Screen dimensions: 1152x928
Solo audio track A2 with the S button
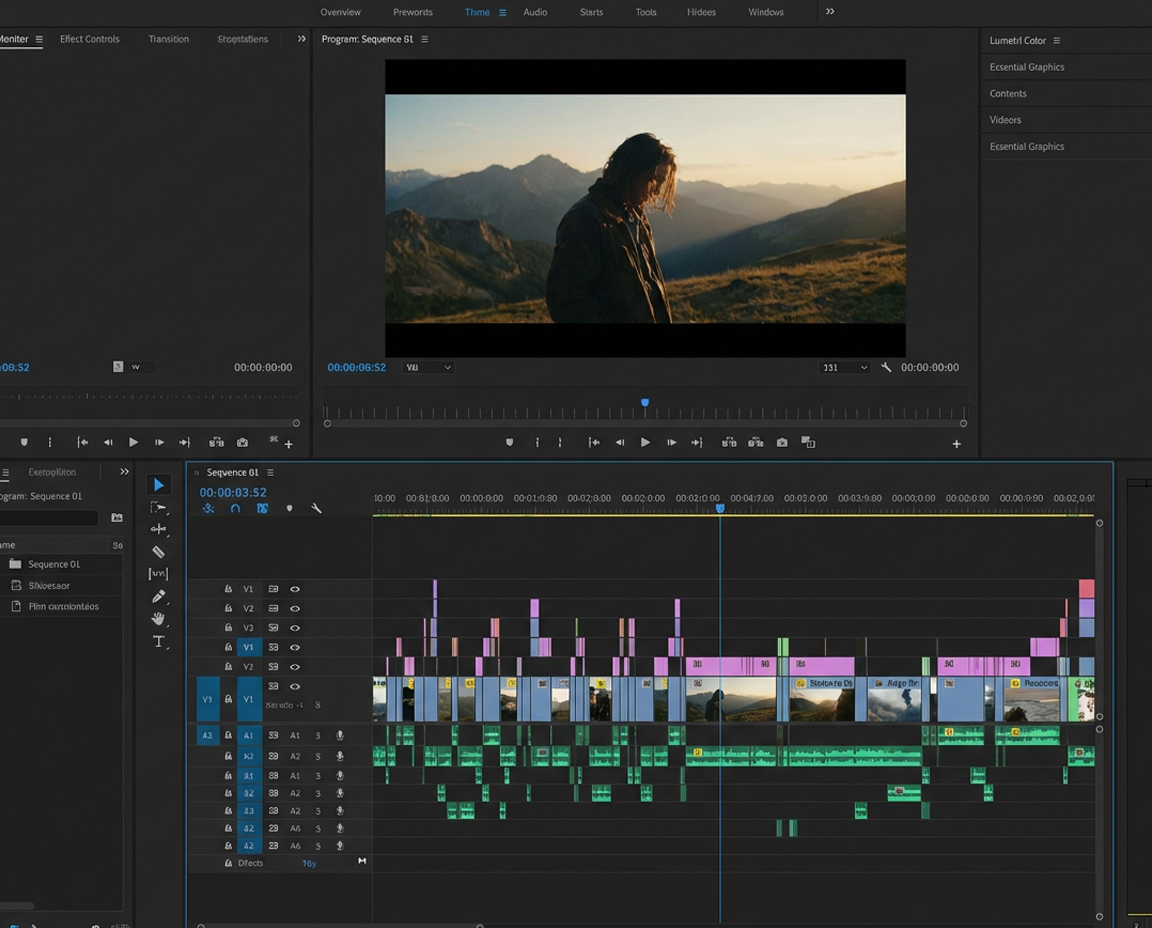point(318,756)
